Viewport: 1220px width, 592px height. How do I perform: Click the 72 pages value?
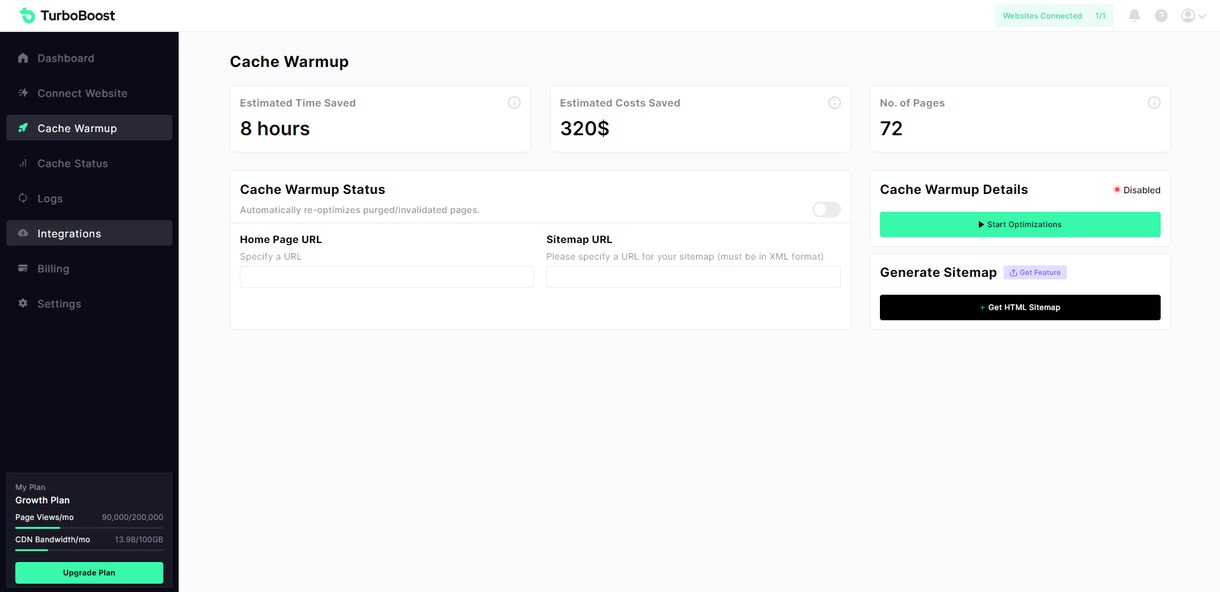[x=891, y=129]
